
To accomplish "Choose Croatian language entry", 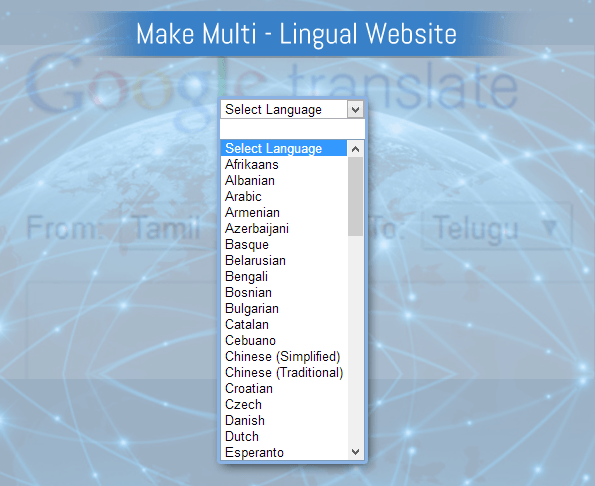I will pyautogui.click(x=284, y=388).
